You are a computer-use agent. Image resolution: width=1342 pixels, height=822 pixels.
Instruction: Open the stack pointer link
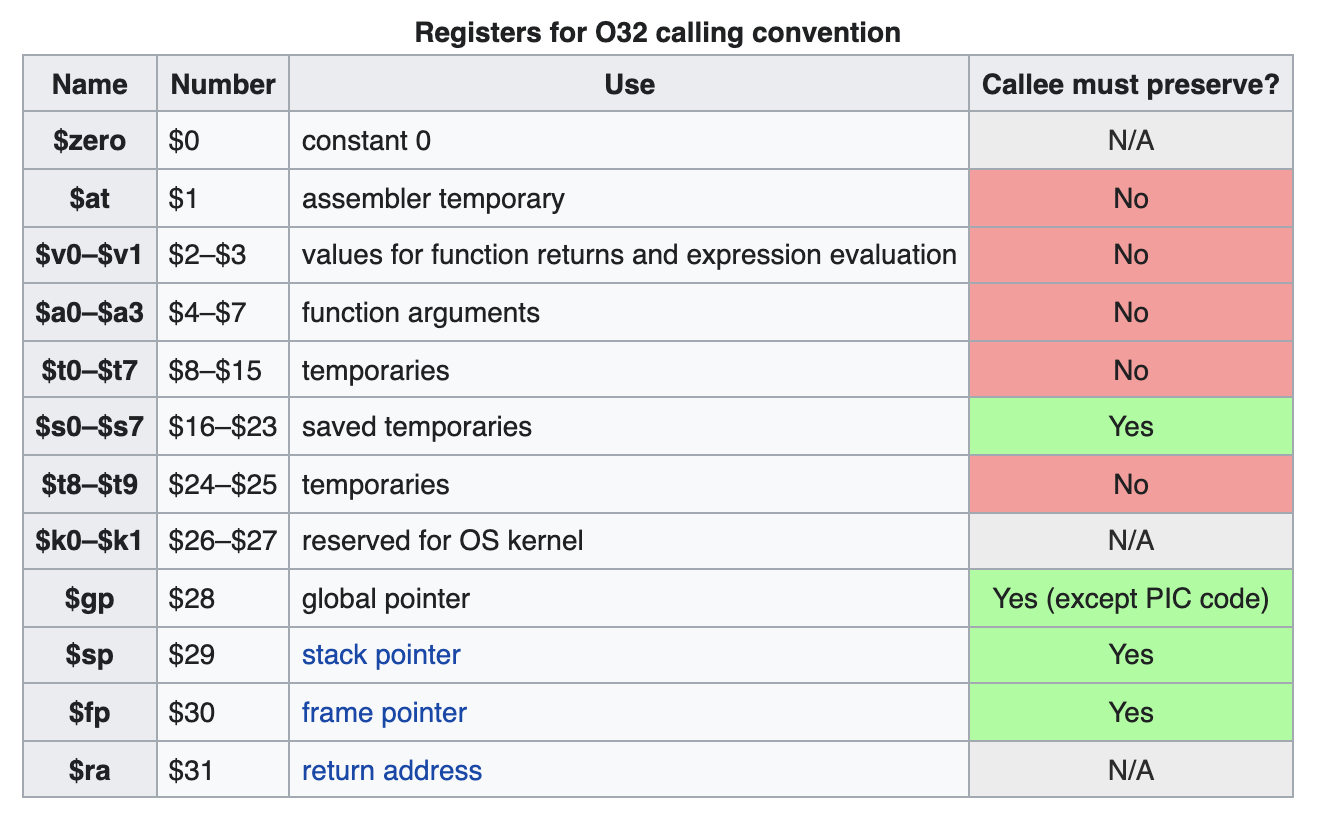click(381, 655)
